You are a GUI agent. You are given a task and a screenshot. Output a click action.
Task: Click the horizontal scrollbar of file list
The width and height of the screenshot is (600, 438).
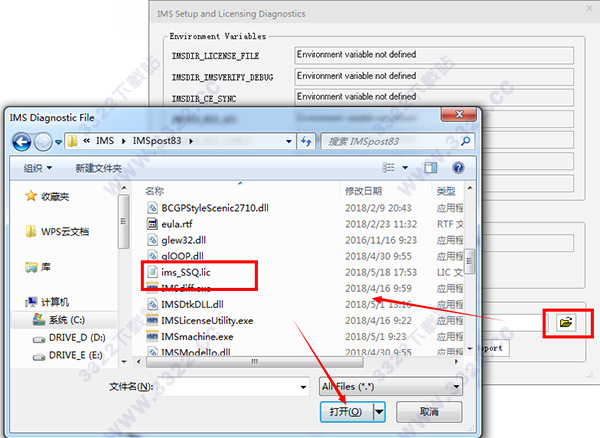(x=254, y=361)
